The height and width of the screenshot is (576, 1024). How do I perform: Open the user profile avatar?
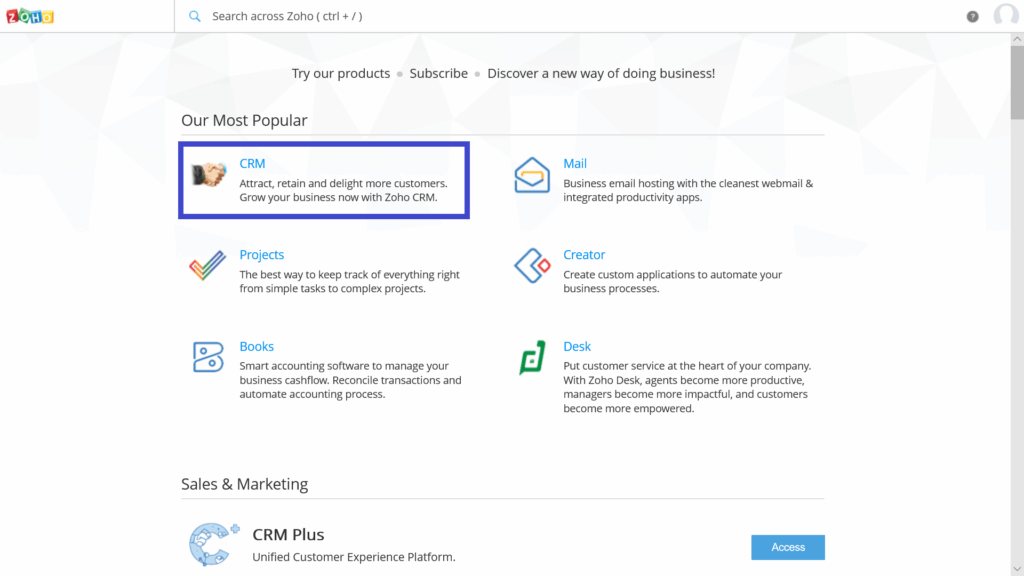coord(1006,15)
